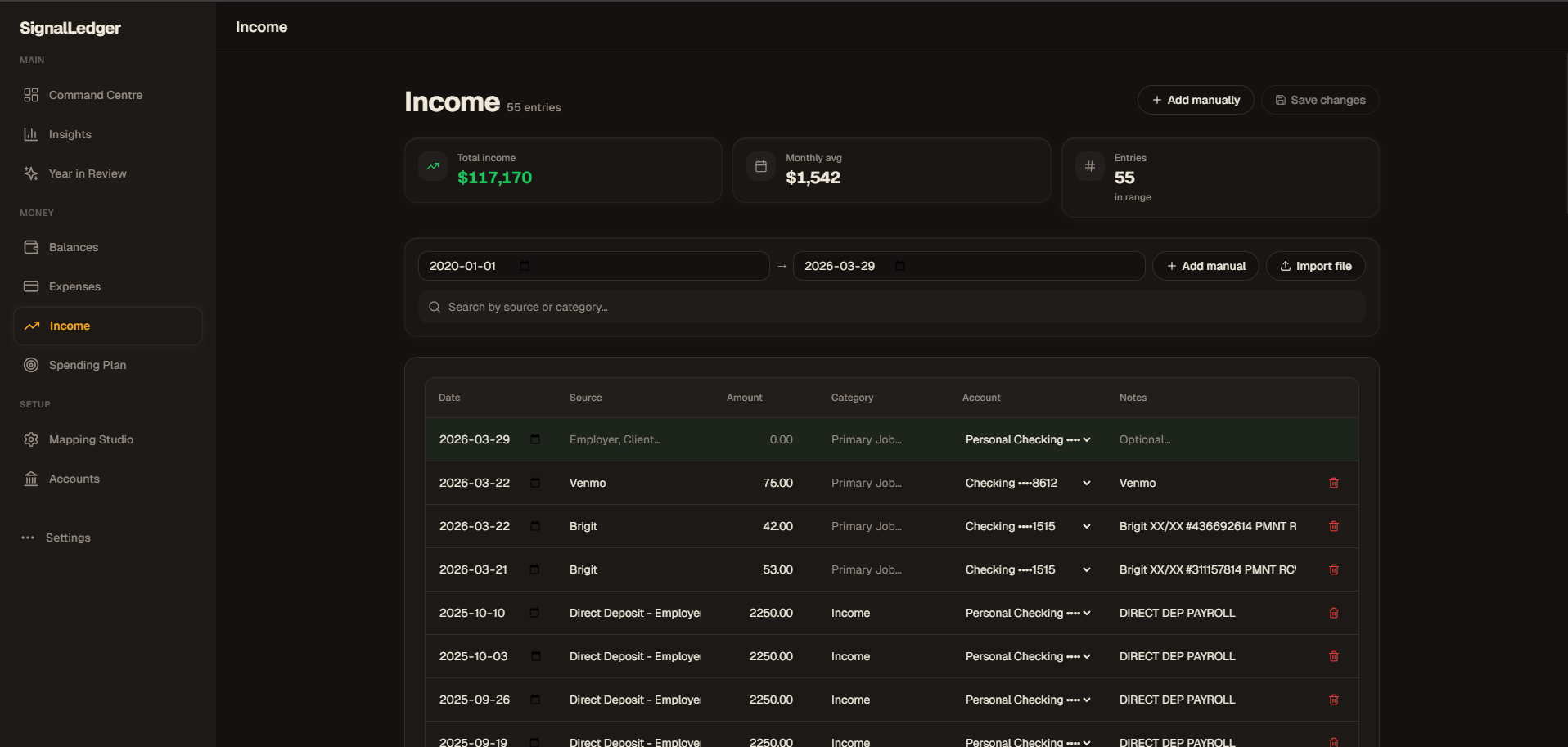The width and height of the screenshot is (1568, 747).
Task: Click the hash icon on the Entries card
Action: coord(1090,166)
